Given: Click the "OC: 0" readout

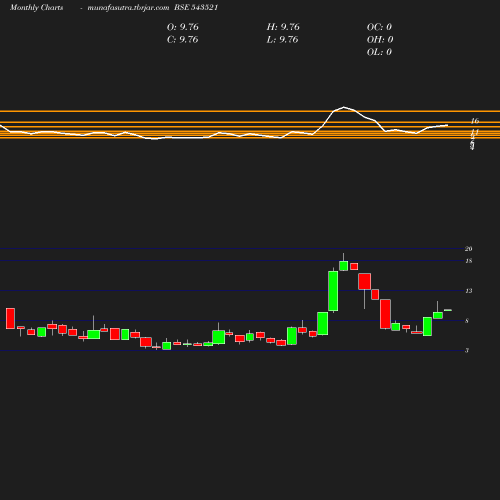Looking at the screenshot, I should pyautogui.click(x=379, y=27).
